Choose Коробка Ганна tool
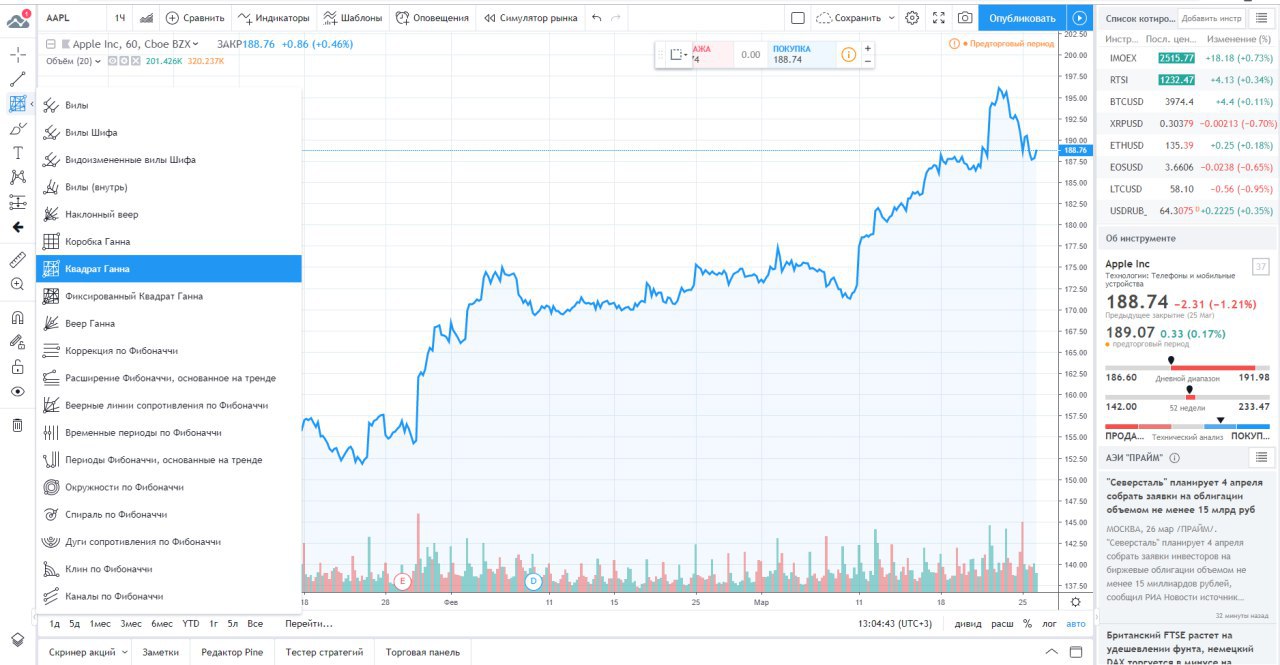This screenshot has width=1280, height=665. pyautogui.click(x=168, y=242)
